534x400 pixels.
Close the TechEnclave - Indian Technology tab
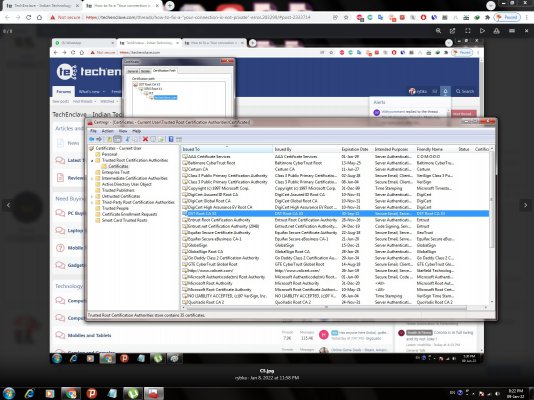[77, 6]
